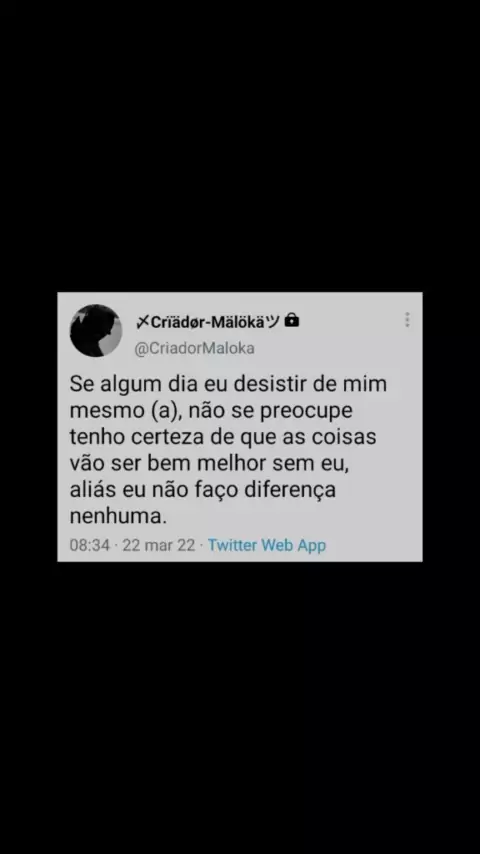Click the line 'tenho certeza de que as coisas'
The height and width of the screenshot is (854, 480).
tap(223, 437)
